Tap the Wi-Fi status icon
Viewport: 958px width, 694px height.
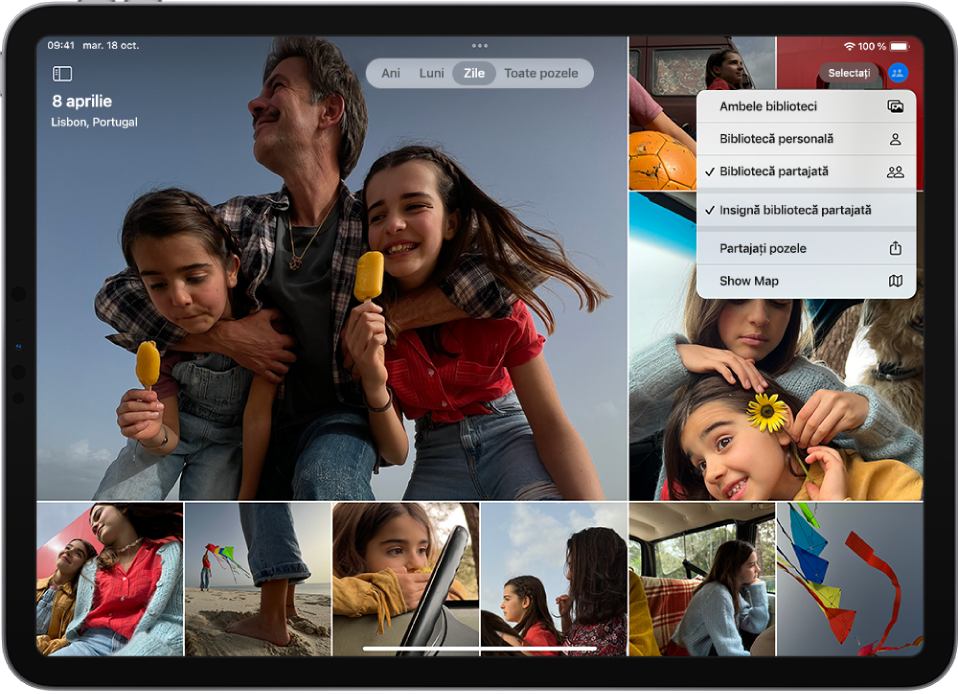[x=849, y=46]
